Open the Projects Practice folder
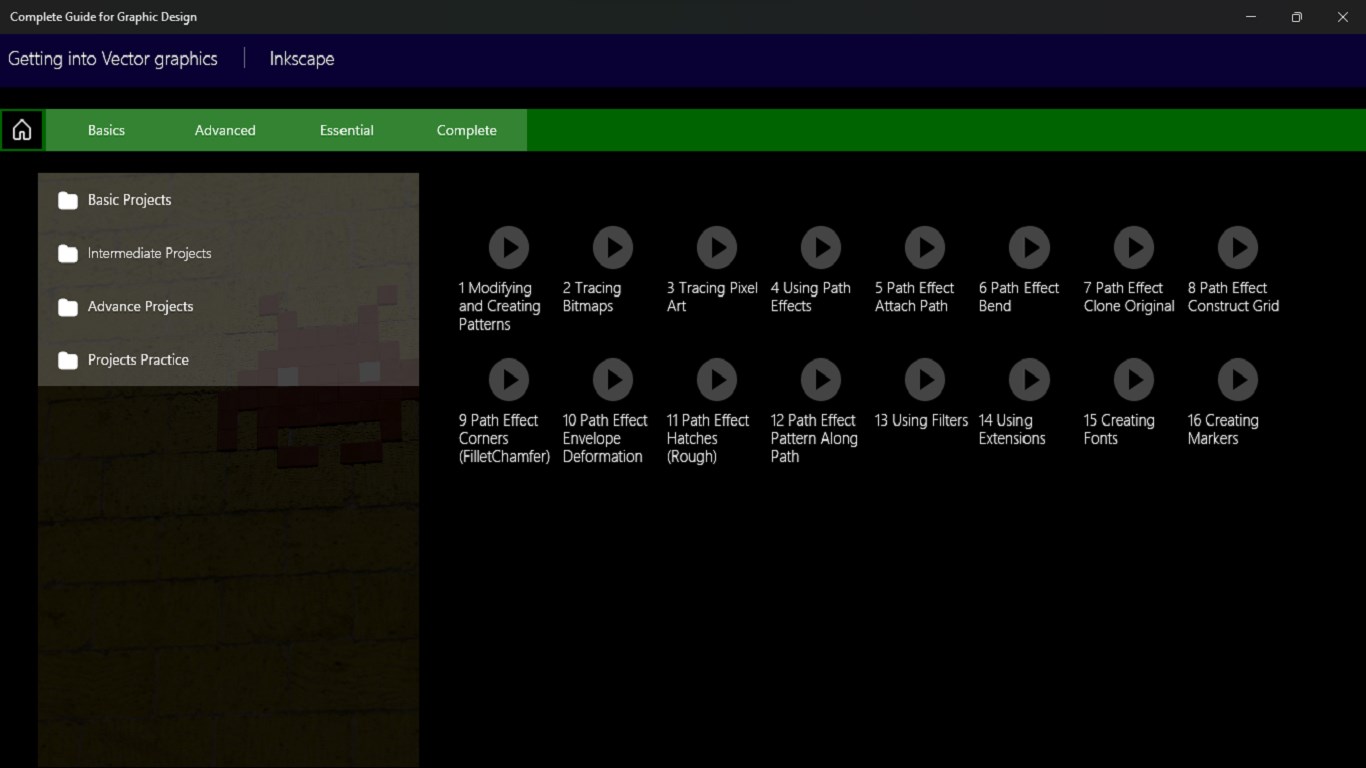Screen dimensions: 1366x768 [x=137, y=359]
